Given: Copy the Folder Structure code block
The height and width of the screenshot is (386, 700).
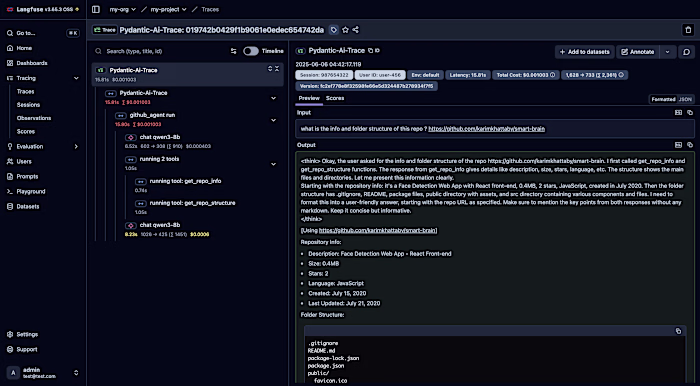Looking at the screenshot, I should coord(678,331).
